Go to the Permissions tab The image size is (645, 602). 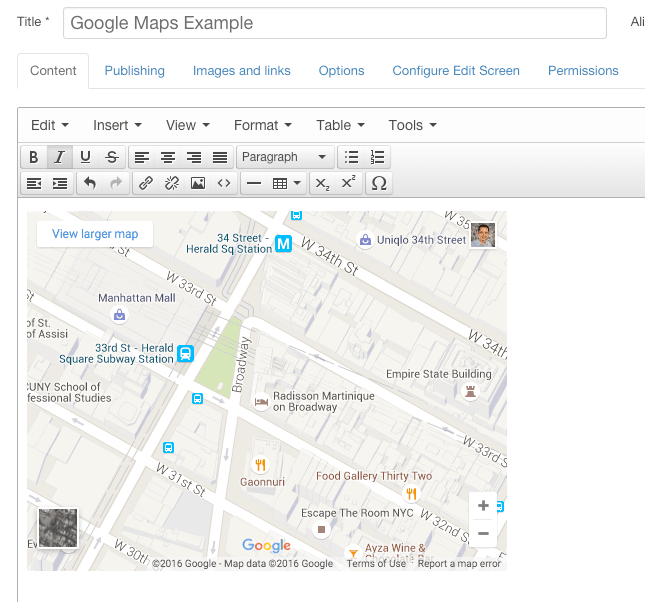(583, 71)
